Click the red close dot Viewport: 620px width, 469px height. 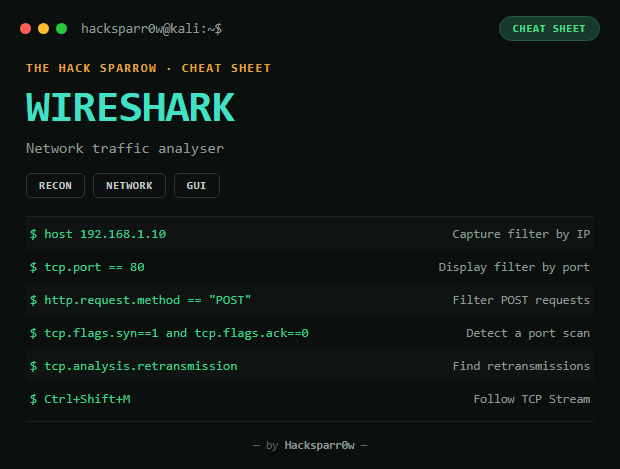coord(25,29)
